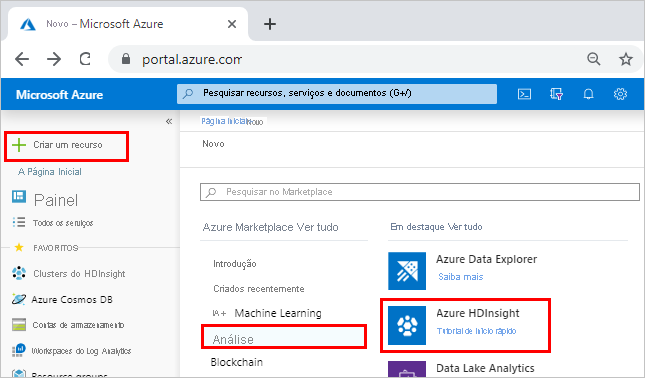The image size is (645, 378).
Task: Click the Azure logo on browser tab
Action: (x=28, y=24)
